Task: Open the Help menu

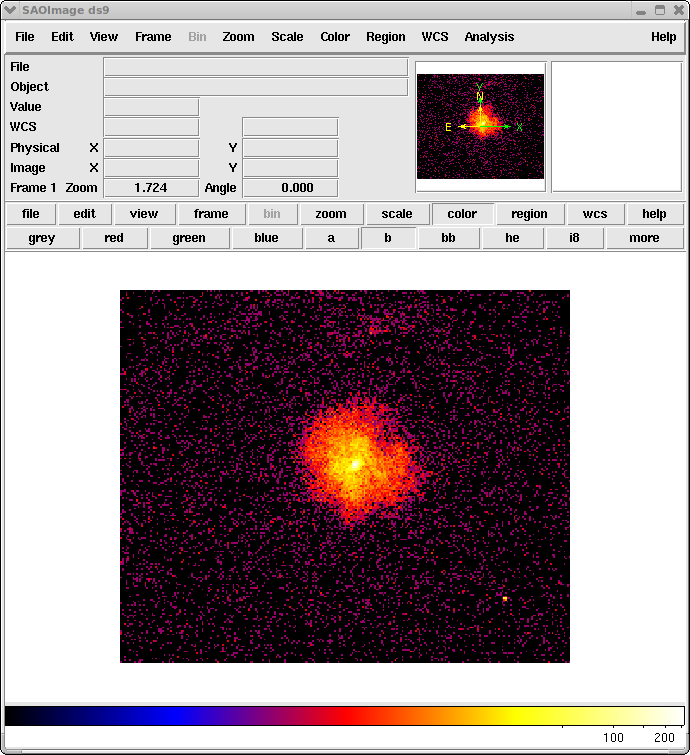Action: click(x=663, y=37)
